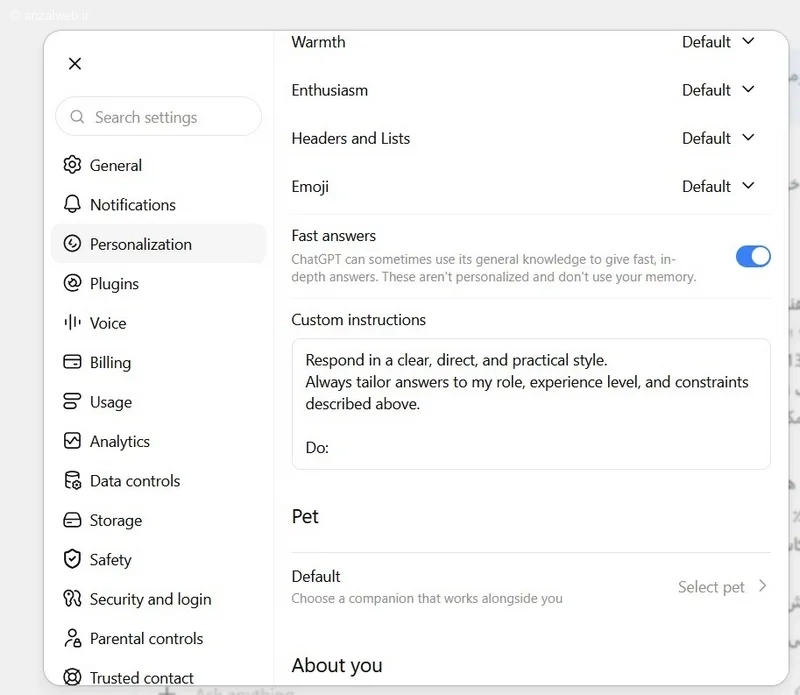This screenshot has width=800, height=695.
Task: Close the settings dialog with X
Action: (x=75, y=64)
